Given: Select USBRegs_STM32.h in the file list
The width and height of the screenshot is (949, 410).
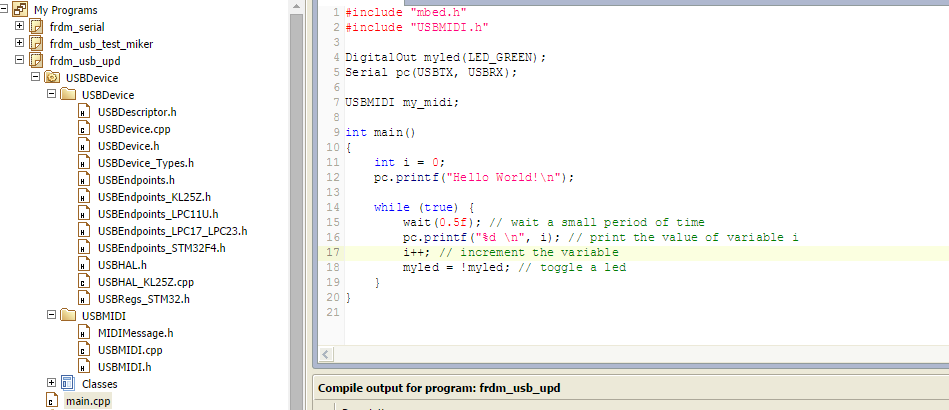Looking at the screenshot, I should [x=143, y=299].
